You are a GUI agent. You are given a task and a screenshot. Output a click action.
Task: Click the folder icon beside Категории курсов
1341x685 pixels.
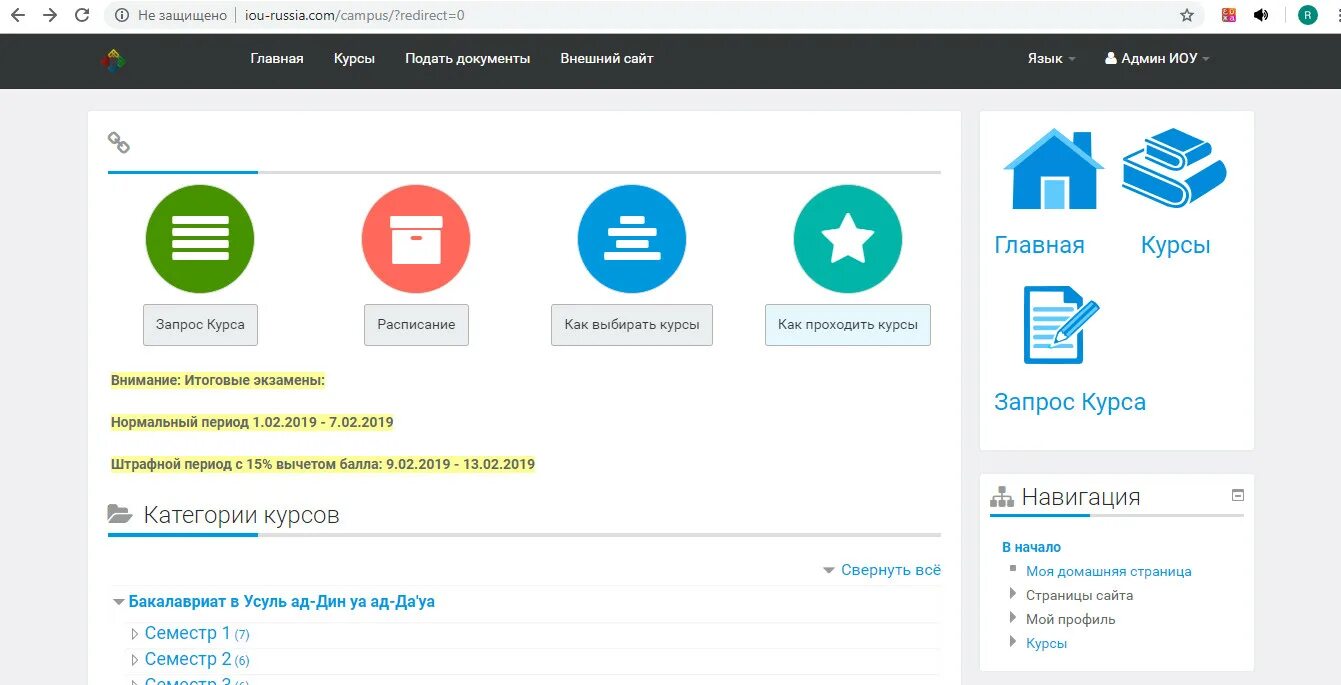click(x=120, y=515)
